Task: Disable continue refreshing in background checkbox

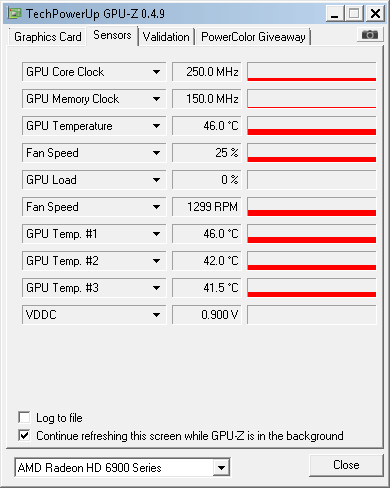Action: tap(24, 435)
